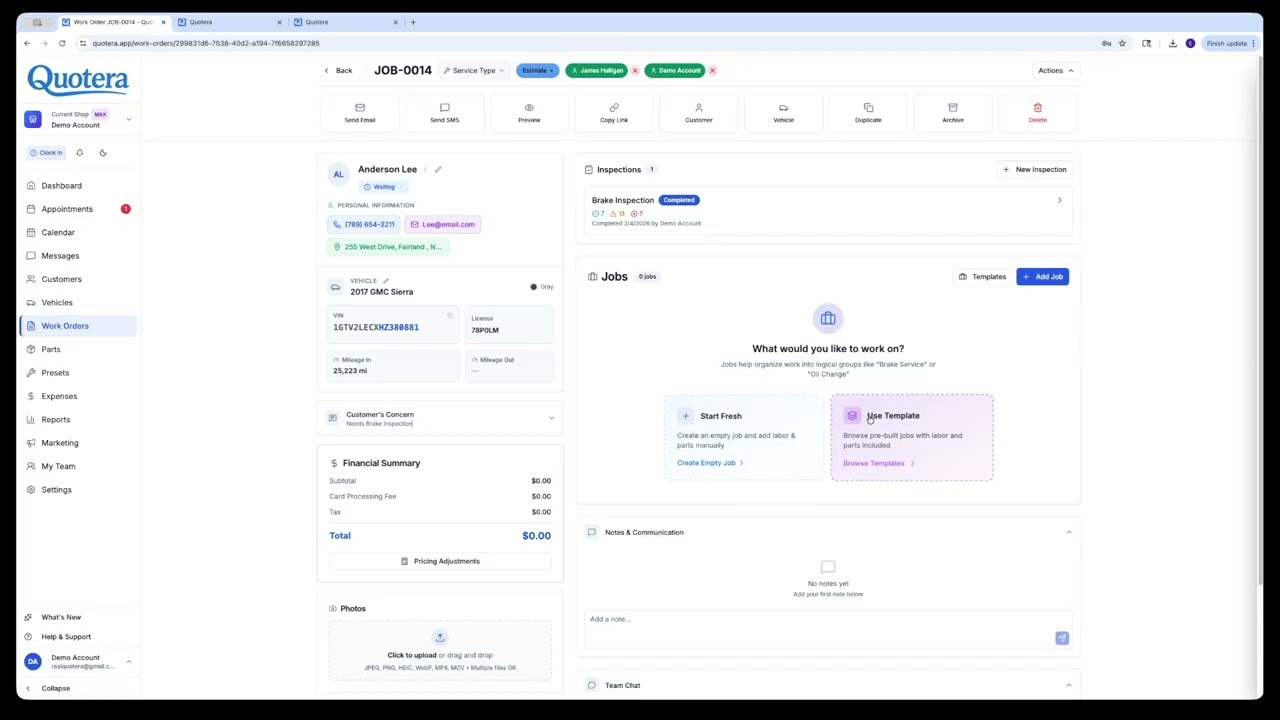Remove the James Halligan assignee
1280x720 pixels.
(x=635, y=71)
